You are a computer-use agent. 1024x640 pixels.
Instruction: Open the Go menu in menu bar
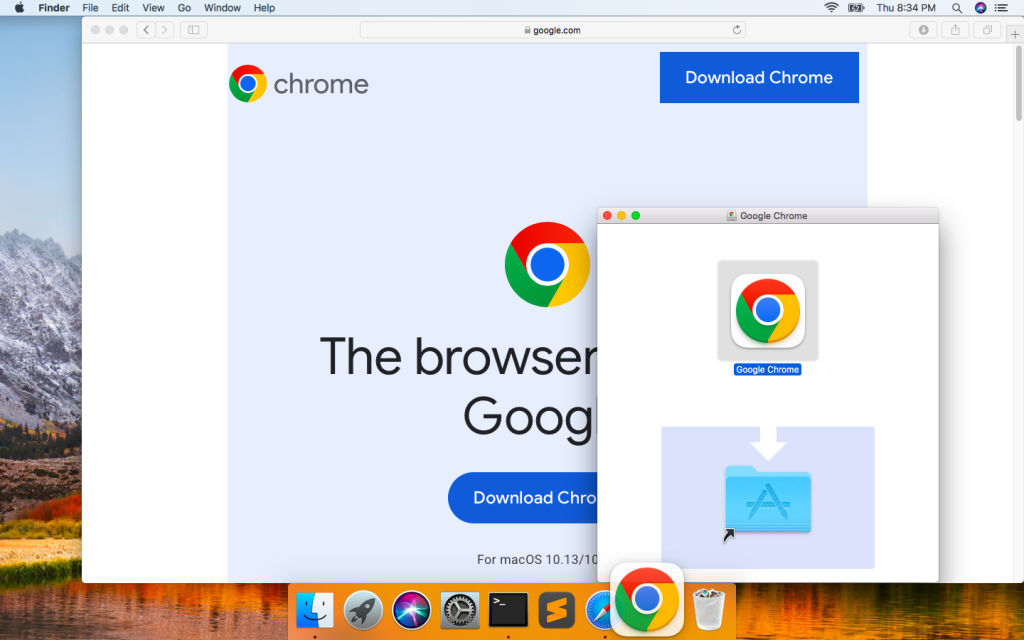[x=184, y=8]
